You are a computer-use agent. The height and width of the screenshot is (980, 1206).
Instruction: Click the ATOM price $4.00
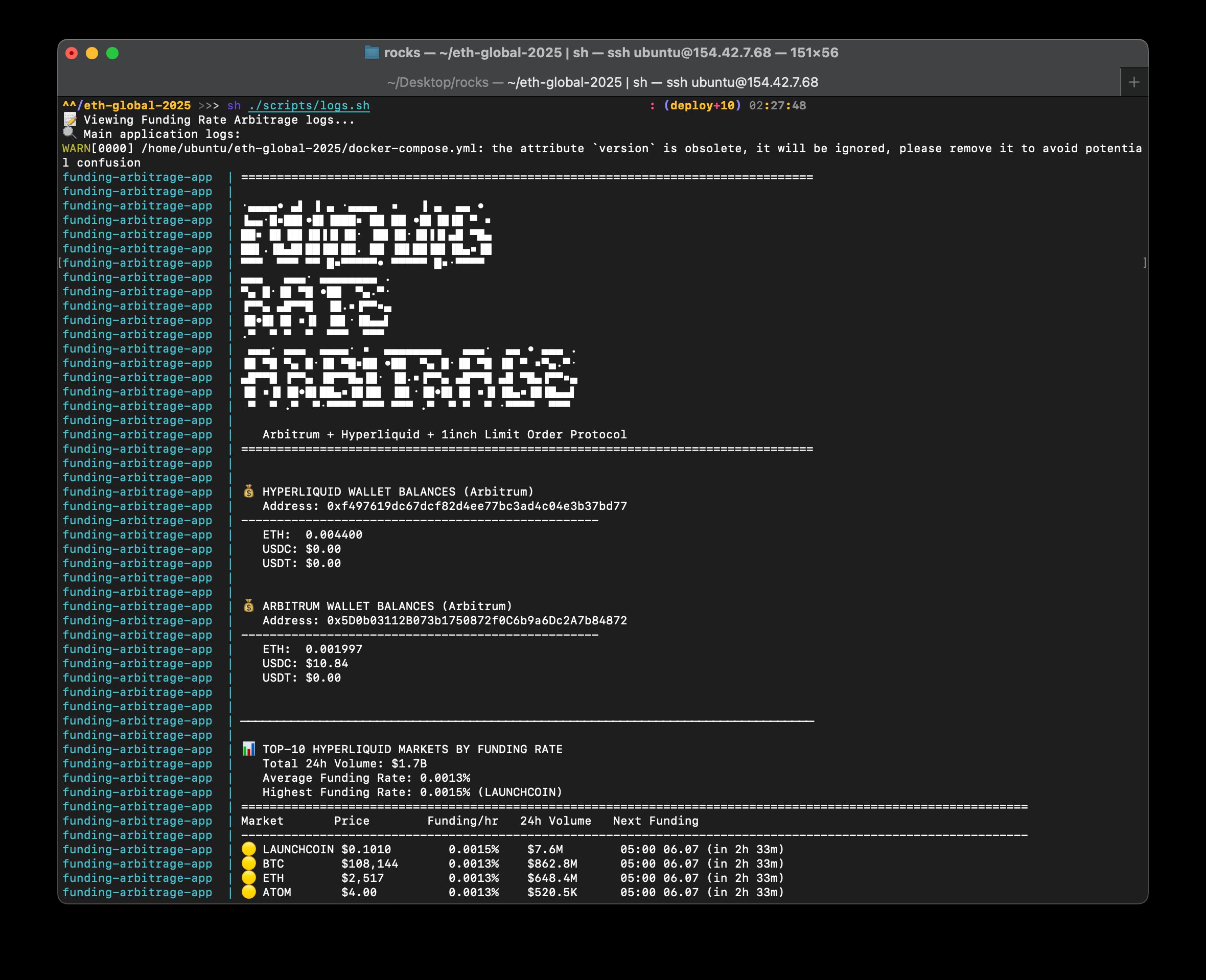(359, 892)
